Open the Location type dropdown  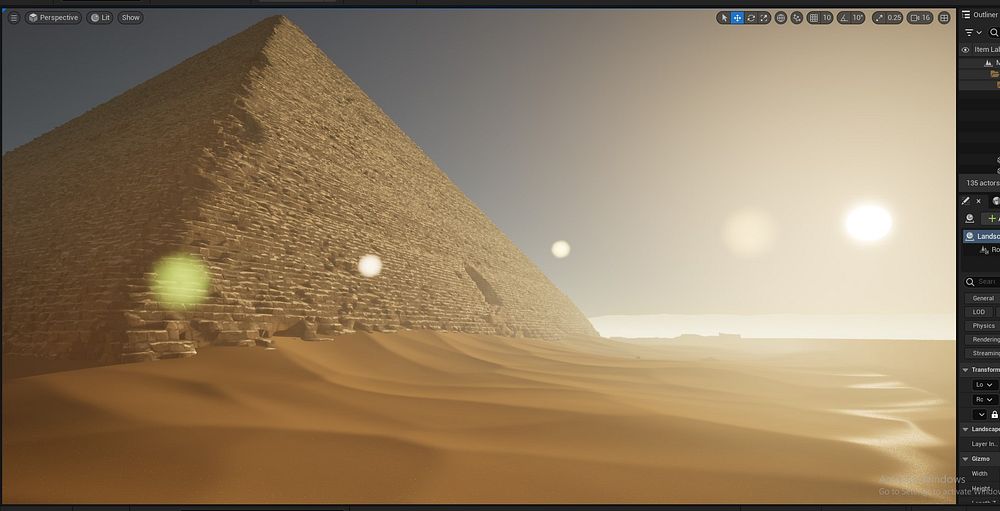tap(985, 385)
